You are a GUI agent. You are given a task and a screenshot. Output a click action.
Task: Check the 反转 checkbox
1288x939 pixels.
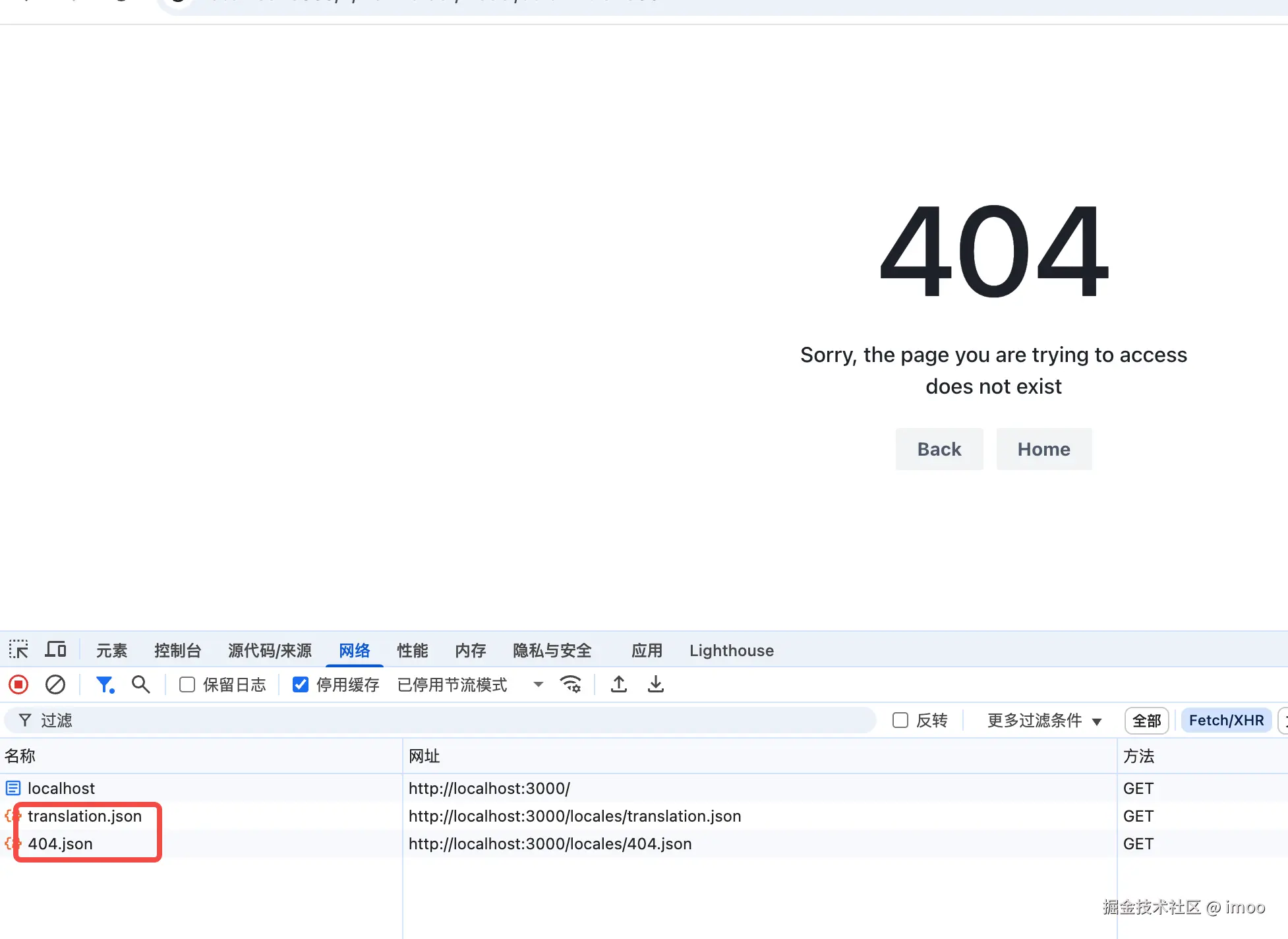point(900,720)
